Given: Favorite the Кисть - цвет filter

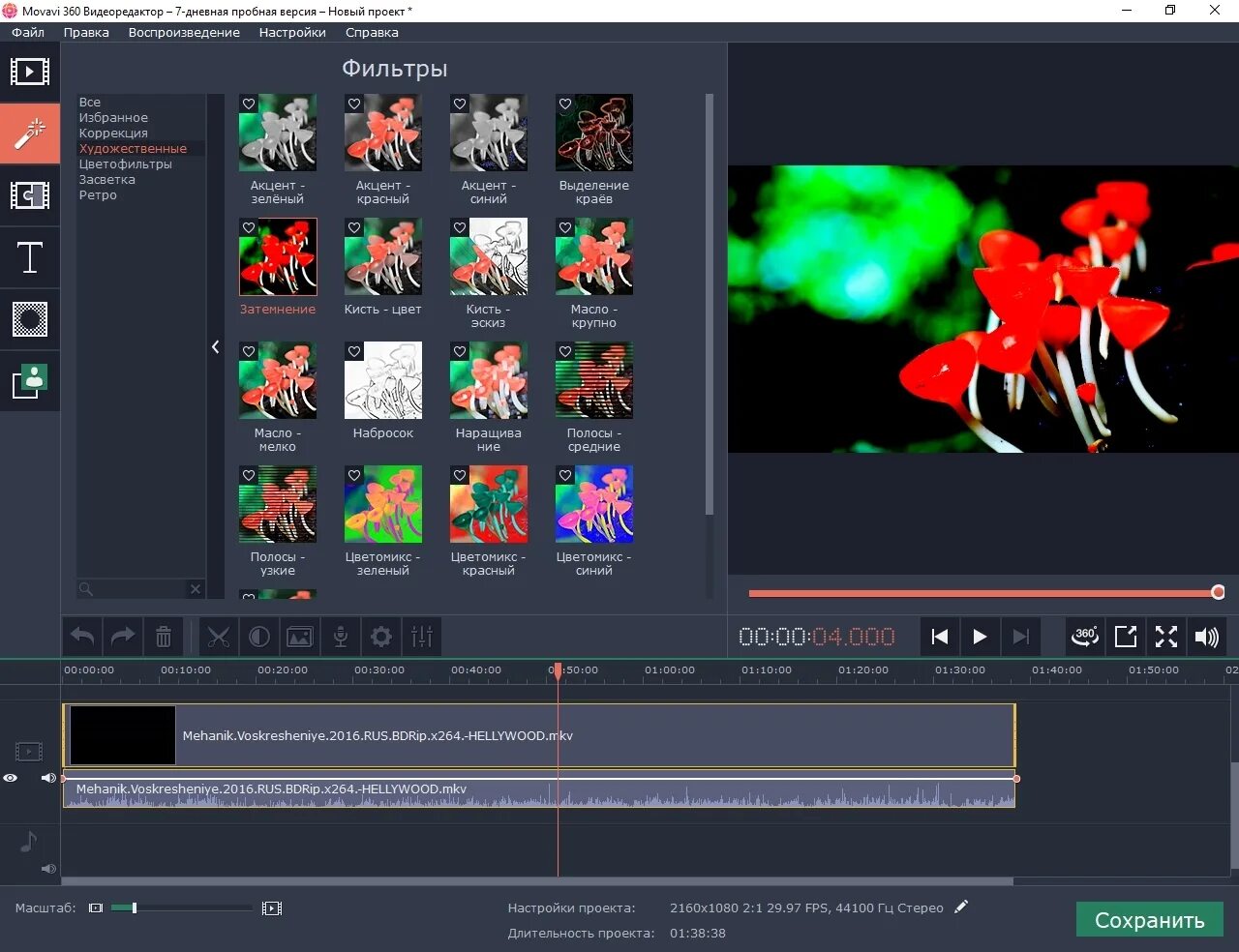Looking at the screenshot, I should pos(354,227).
